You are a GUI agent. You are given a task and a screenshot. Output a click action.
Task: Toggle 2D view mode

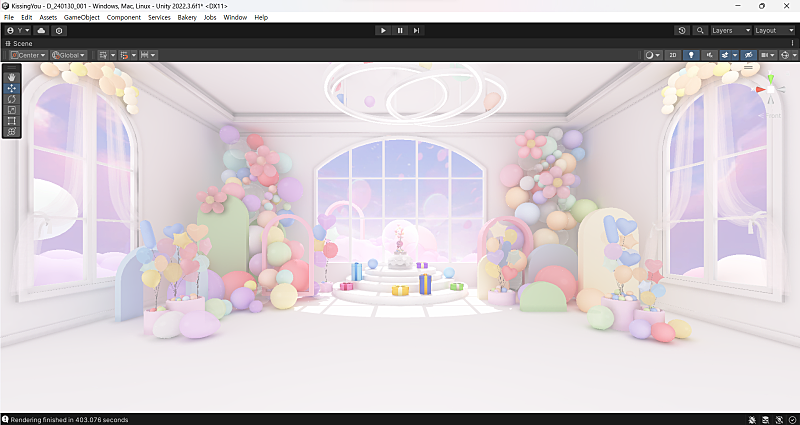(x=673, y=55)
